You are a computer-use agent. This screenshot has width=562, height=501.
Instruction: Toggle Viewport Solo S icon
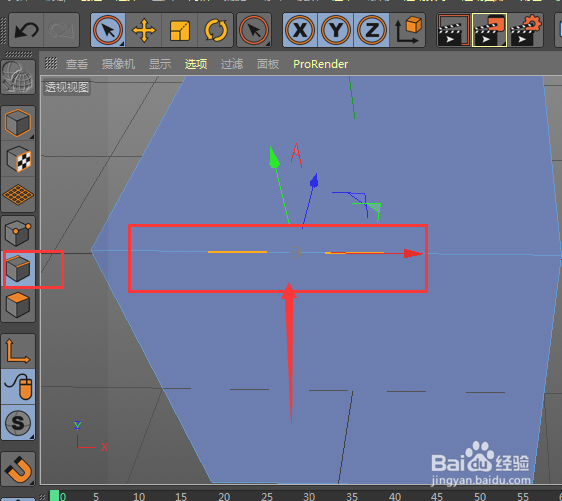[x=18, y=423]
